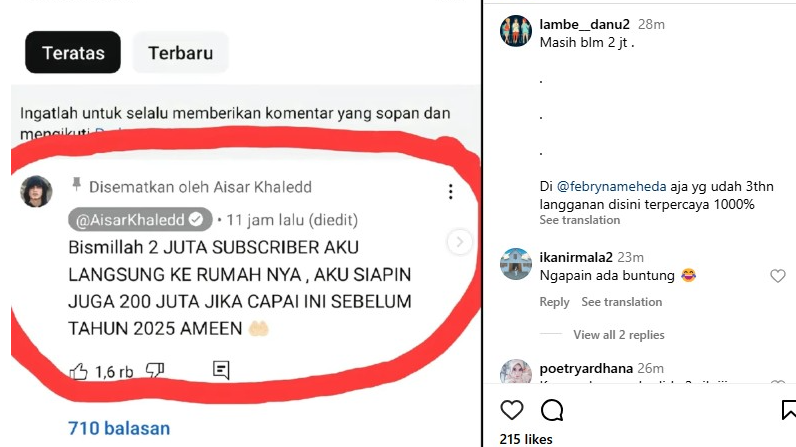Expand View all 2 replies
The image size is (796, 447).
pyautogui.click(x=619, y=335)
